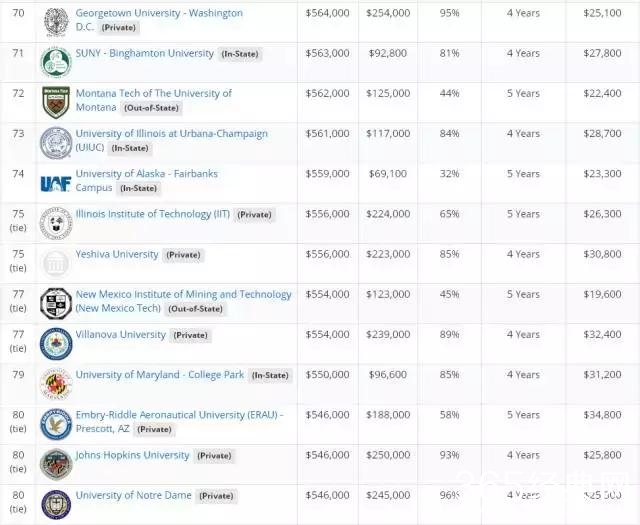Click the Embry-Riddle eagle logo
The image size is (640, 525).
coord(55,424)
